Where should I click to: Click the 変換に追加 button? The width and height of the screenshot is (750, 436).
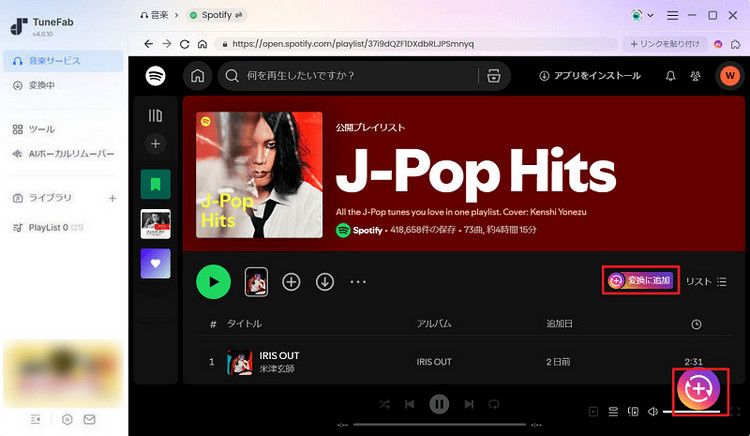pos(640,280)
